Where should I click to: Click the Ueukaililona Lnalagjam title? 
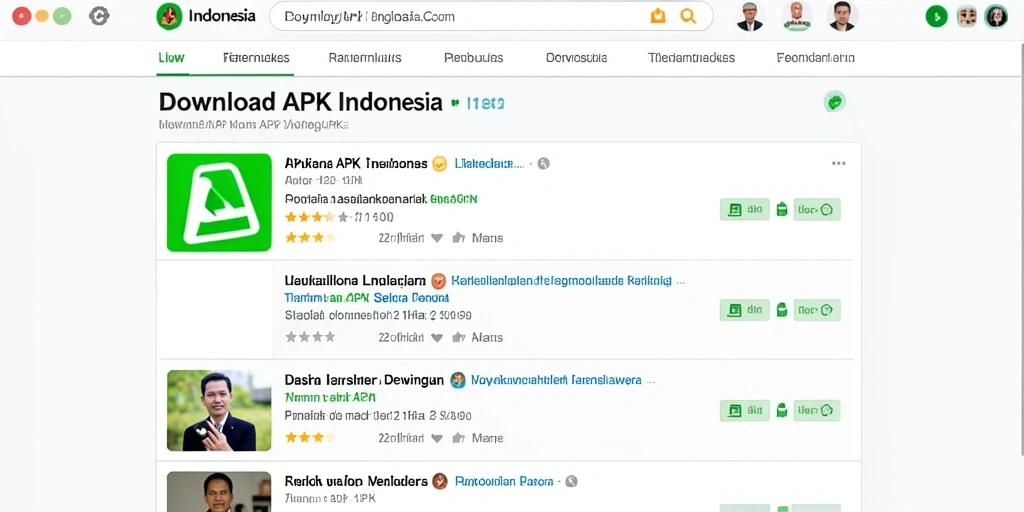pyautogui.click(x=355, y=281)
